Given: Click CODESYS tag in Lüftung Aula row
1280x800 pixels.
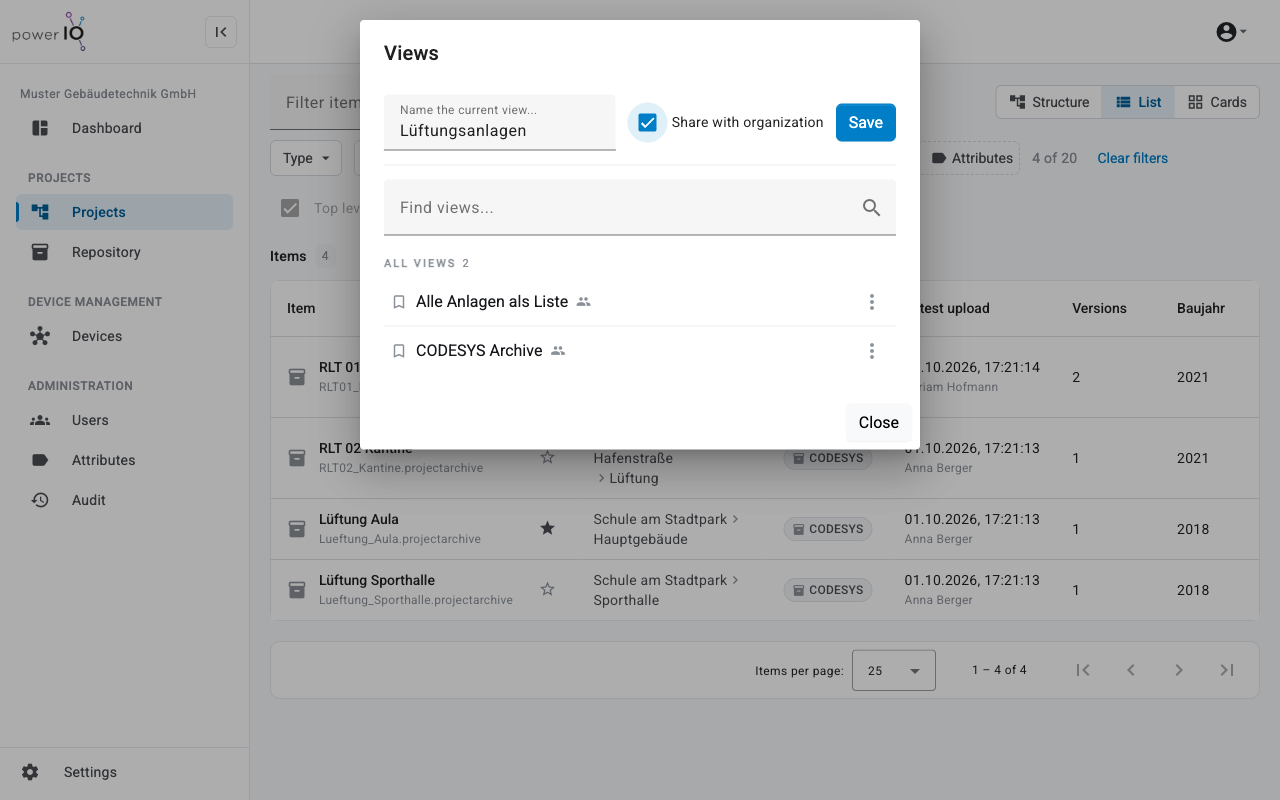Looking at the screenshot, I should pos(828,529).
